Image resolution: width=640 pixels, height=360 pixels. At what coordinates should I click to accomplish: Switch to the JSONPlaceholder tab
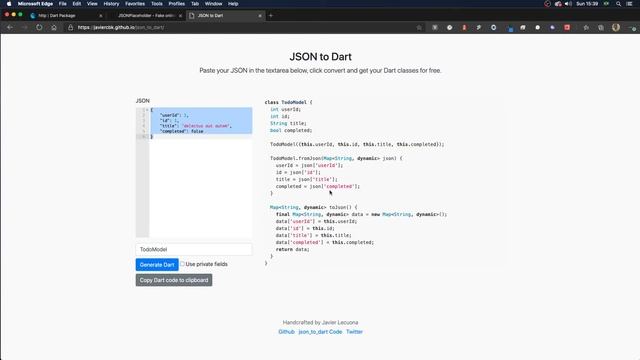click(146, 16)
